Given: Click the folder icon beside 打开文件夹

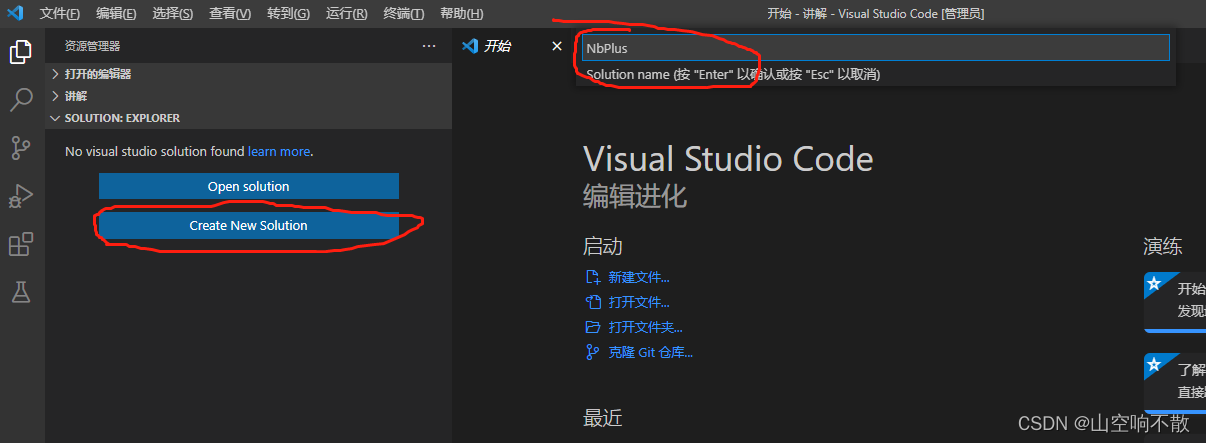Looking at the screenshot, I should point(593,327).
